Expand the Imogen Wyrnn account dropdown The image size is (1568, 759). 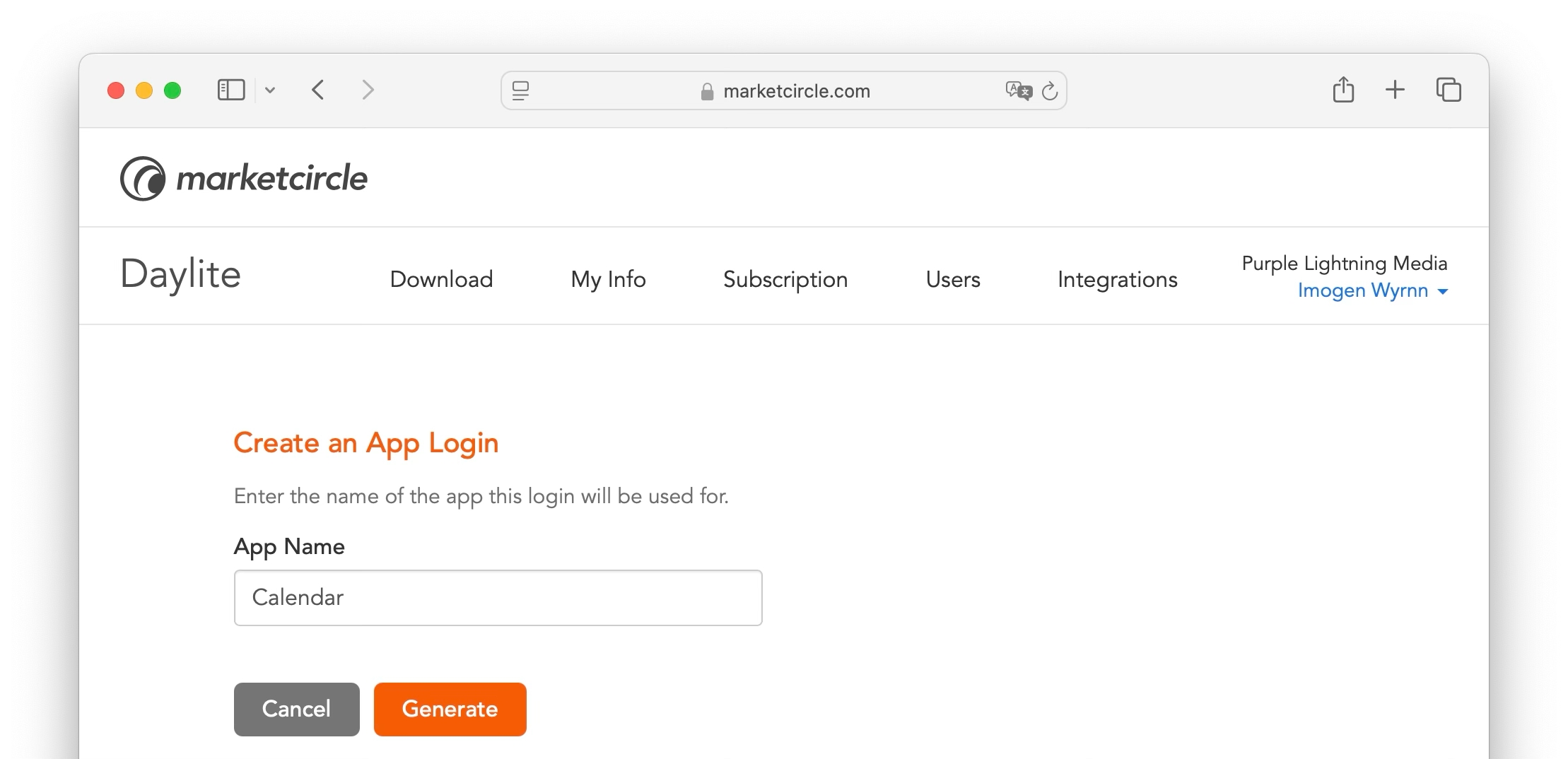(x=1372, y=290)
